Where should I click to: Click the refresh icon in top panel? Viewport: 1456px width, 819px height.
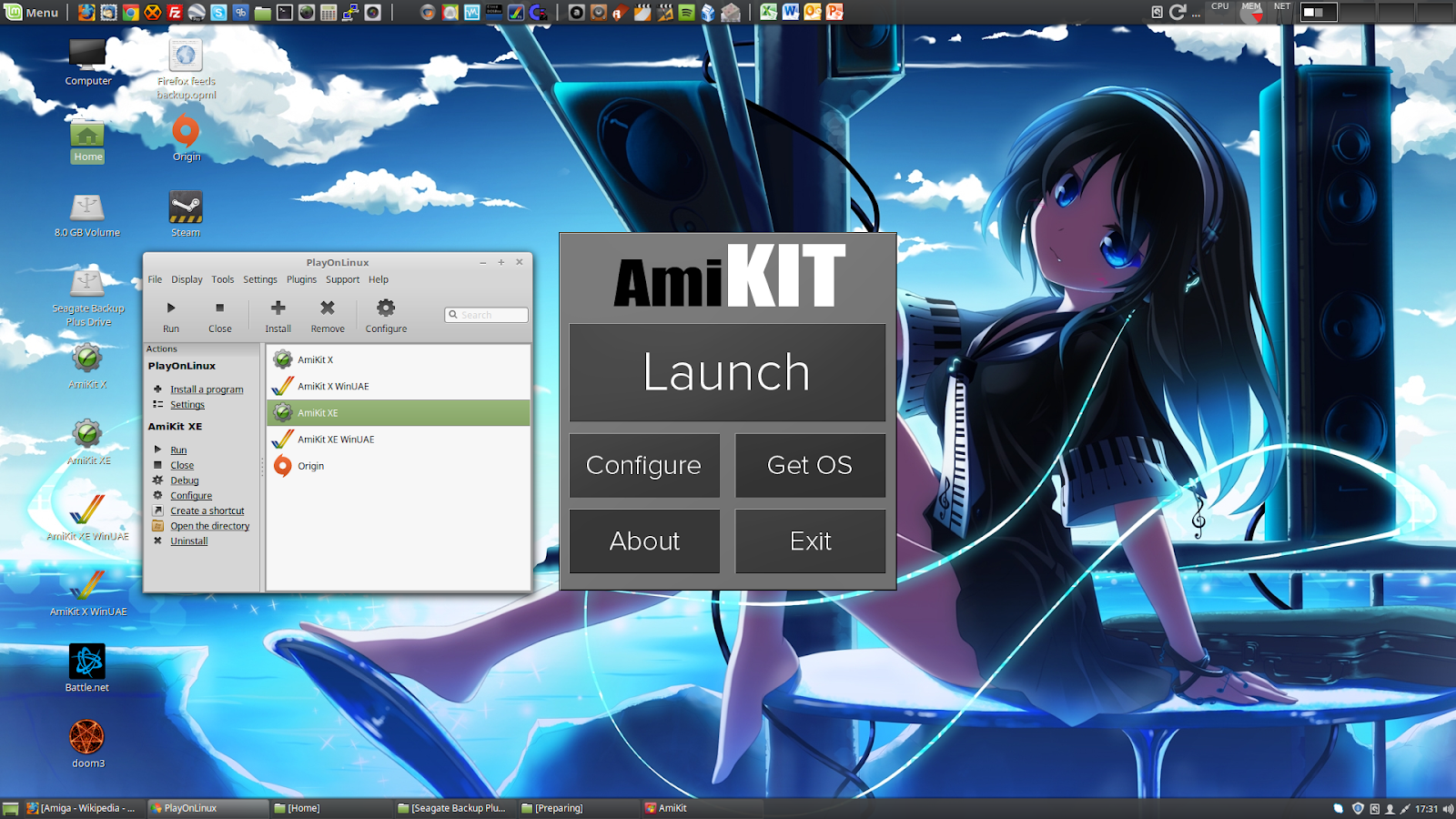[1177, 12]
